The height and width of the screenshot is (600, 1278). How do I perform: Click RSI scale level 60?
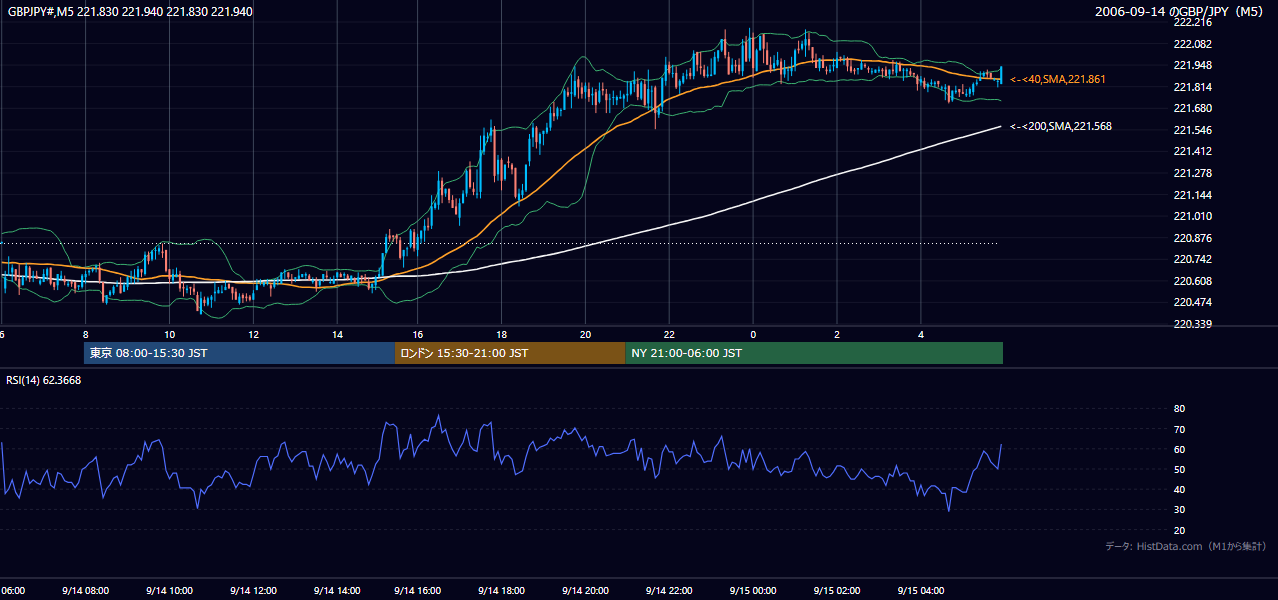pyautogui.click(x=1179, y=449)
